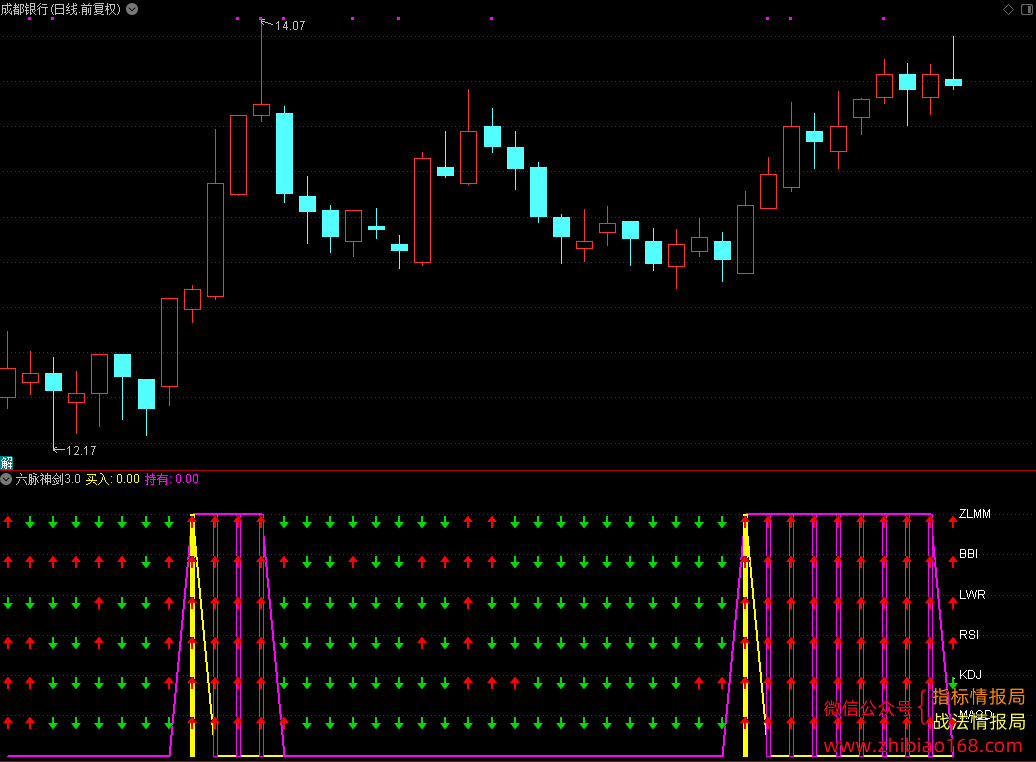
Task: Click the KDJ row label
Action: pyautogui.click(x=970, y=675)
